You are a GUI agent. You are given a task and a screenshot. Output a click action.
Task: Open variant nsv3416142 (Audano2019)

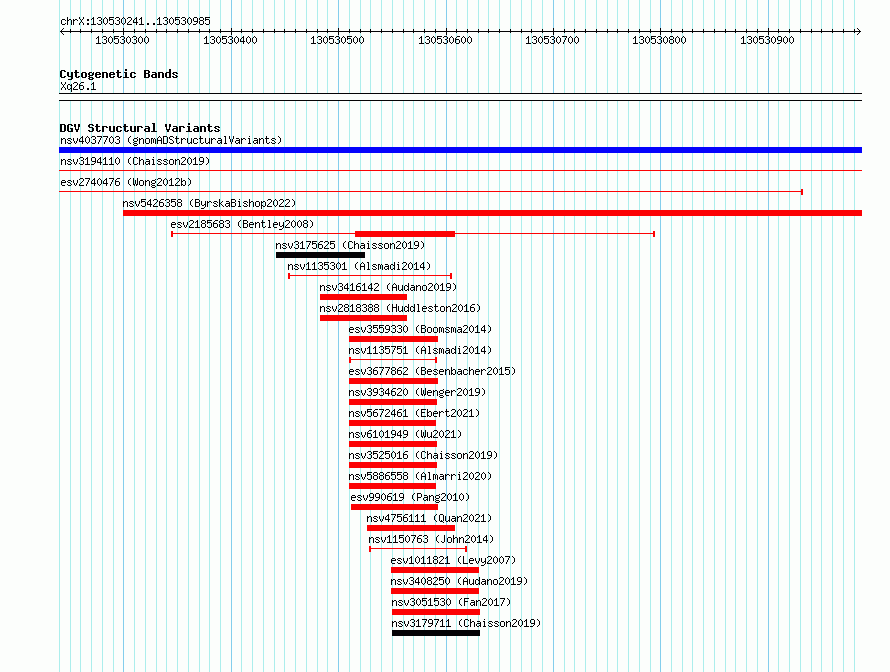pyautogui.click(x=388, y=287)
